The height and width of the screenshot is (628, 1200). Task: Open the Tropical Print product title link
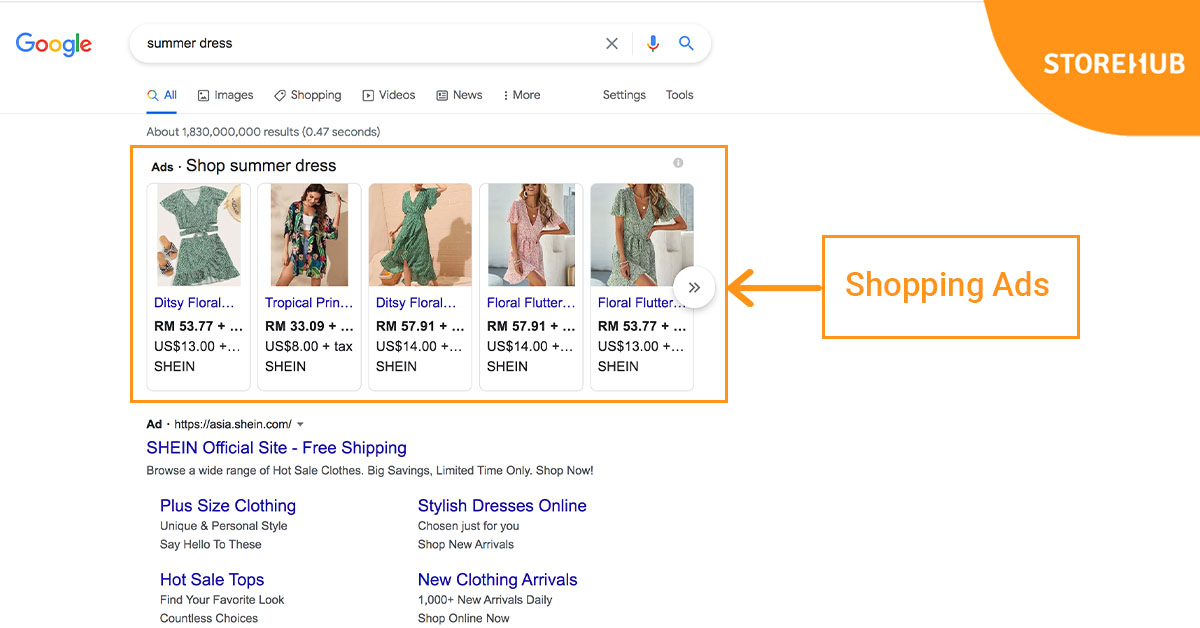click(x=309, y=303)
